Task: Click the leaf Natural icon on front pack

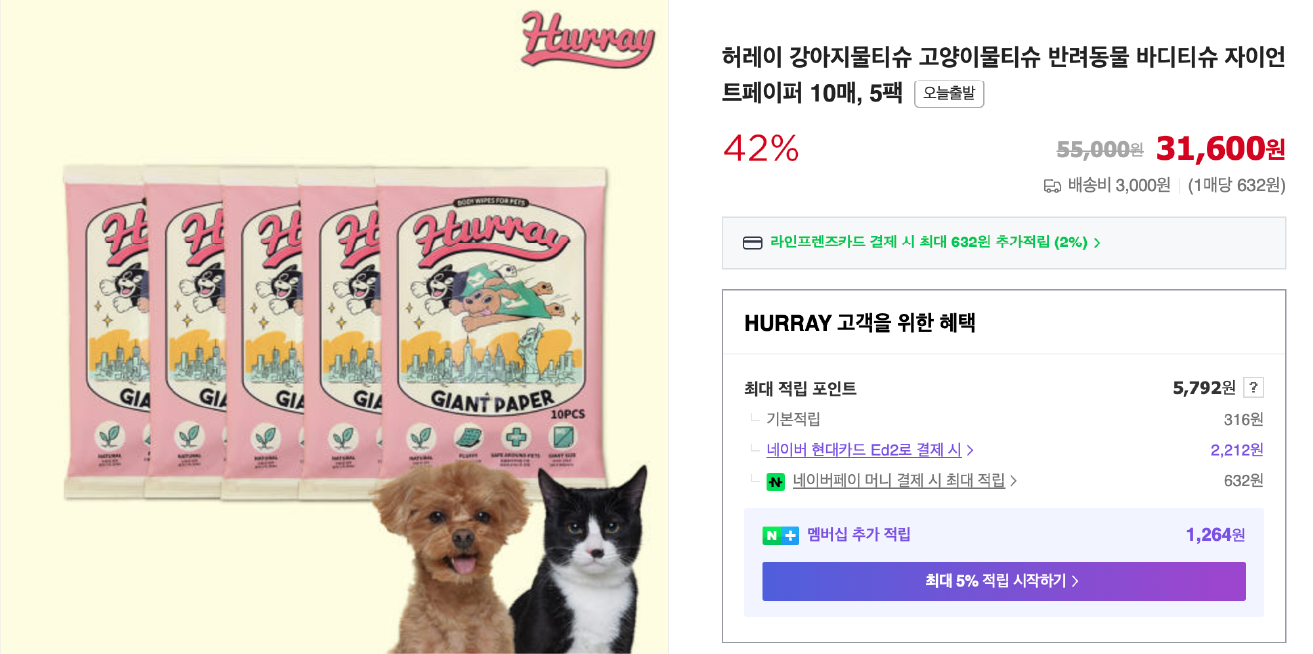Action: [420, 439]
